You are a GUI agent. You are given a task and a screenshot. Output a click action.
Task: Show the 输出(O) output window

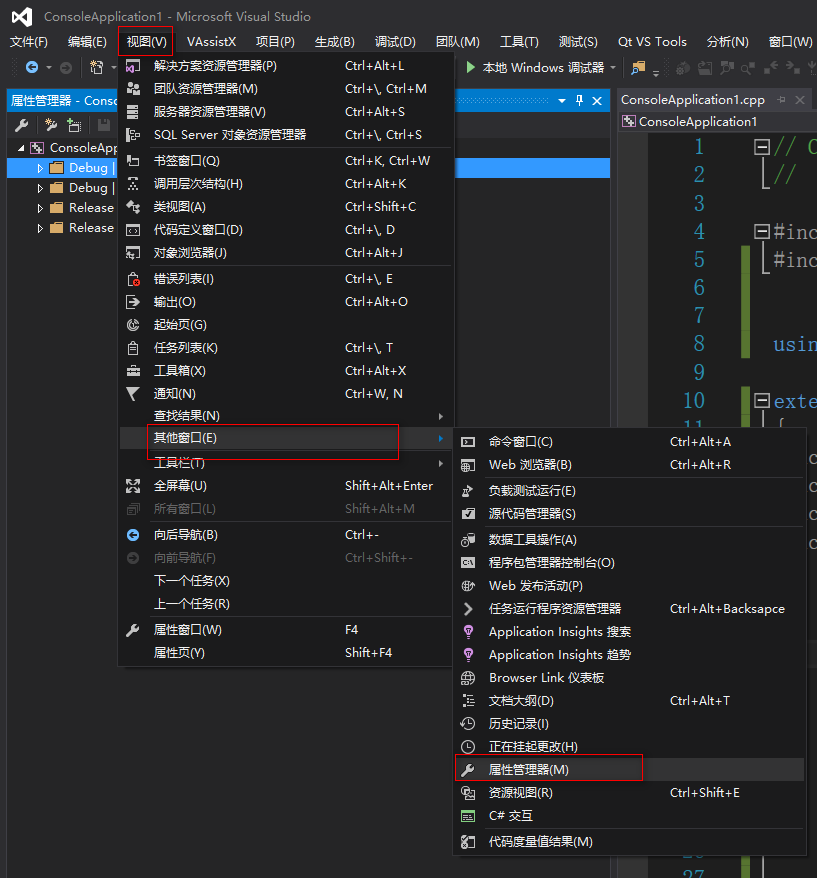point(286,302)
